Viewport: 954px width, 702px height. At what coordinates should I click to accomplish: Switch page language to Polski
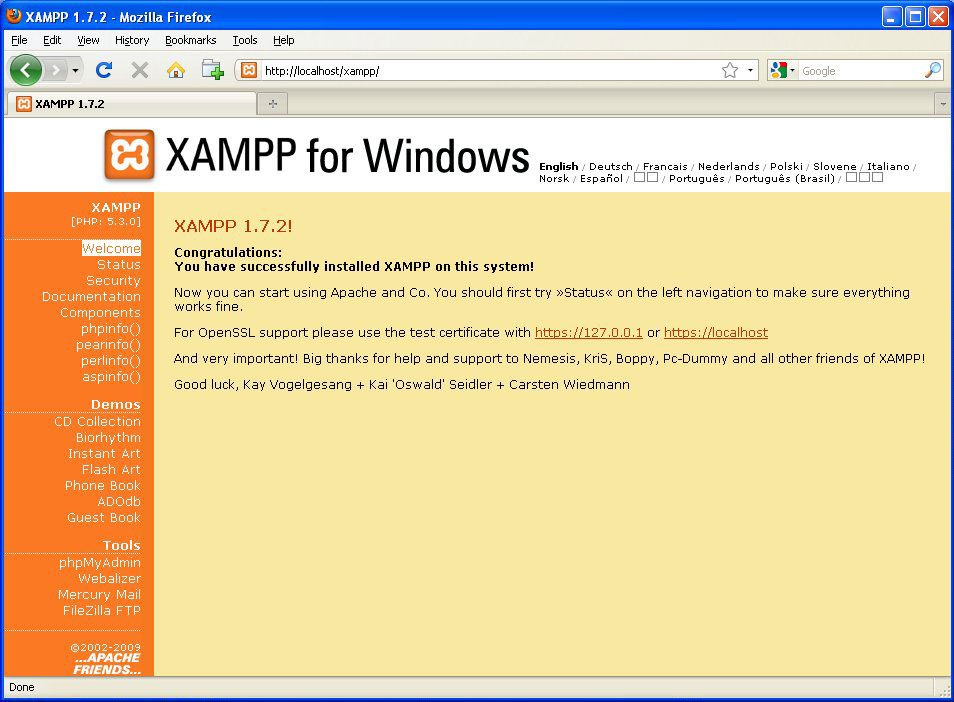[x=786, y=167]
